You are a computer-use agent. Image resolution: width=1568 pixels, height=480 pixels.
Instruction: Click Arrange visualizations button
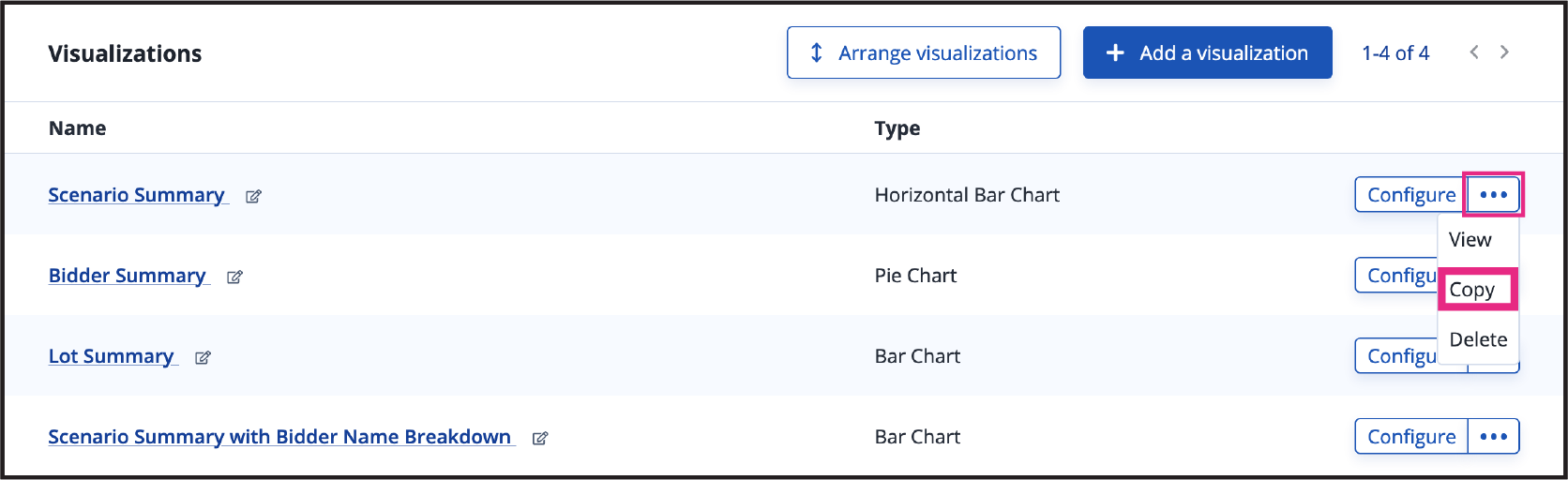pyautogui.click(x=924, y=52)
